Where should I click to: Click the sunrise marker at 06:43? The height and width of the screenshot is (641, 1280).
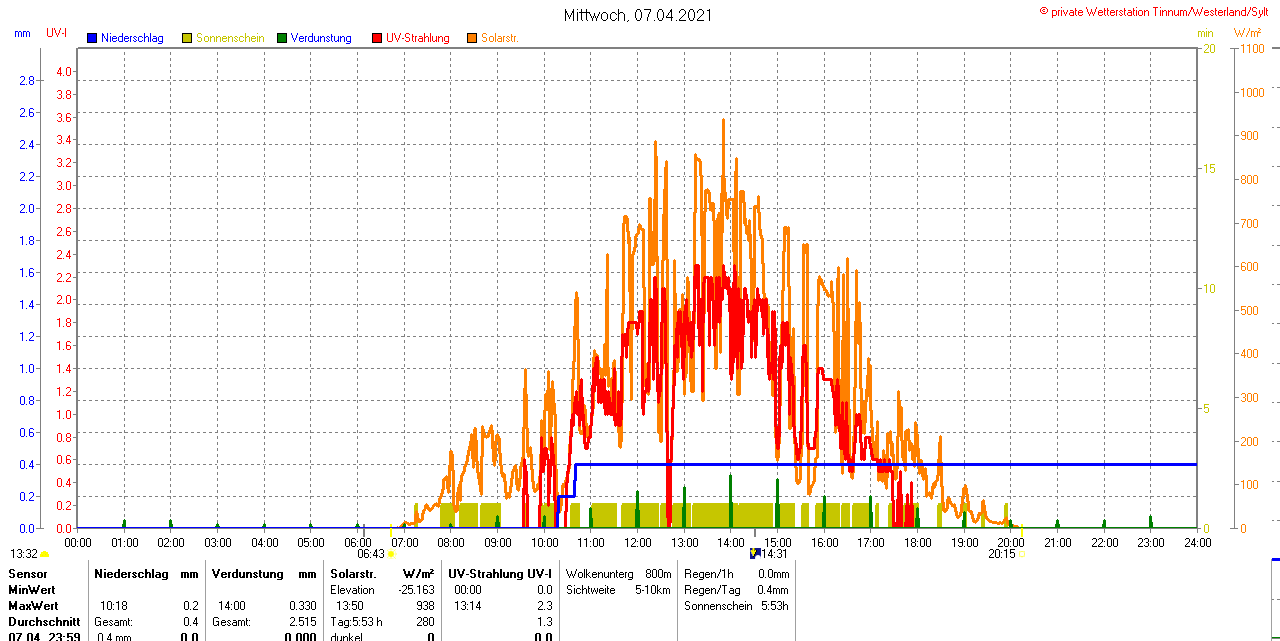point(390,553)
